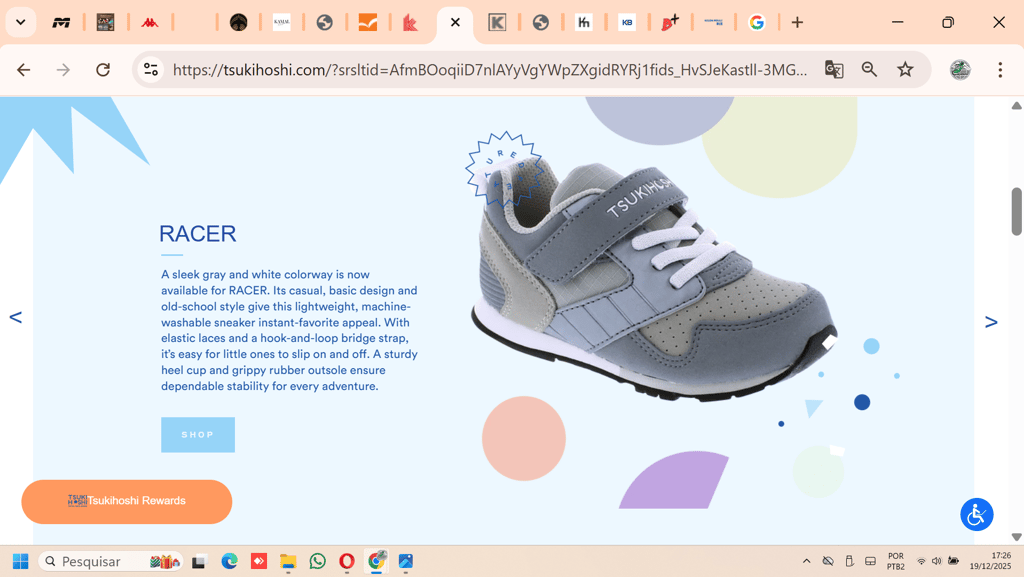Open Opera browser from the taskbar
The height and width of the screenshot is (577, 1024).
[x=347, y=561]
